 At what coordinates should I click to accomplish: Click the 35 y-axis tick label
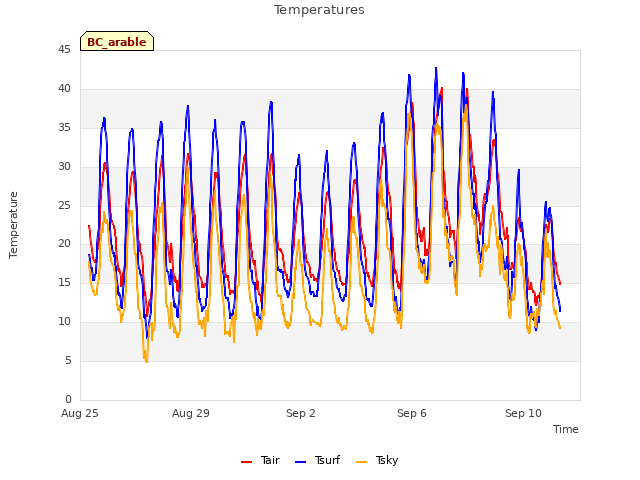tap(64, 128)
